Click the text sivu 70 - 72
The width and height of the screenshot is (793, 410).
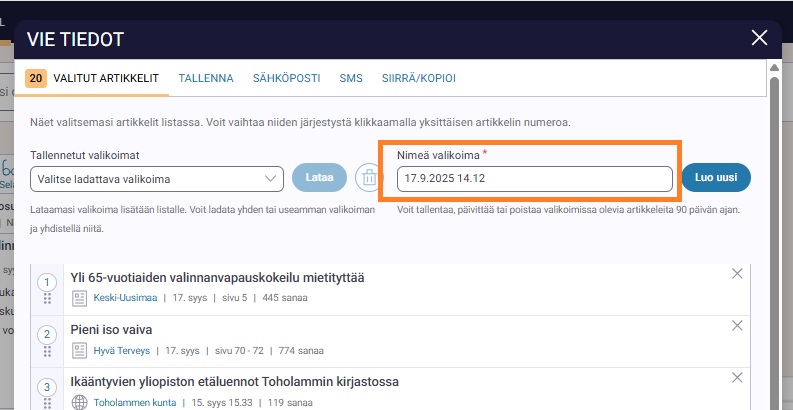(239, 350)
